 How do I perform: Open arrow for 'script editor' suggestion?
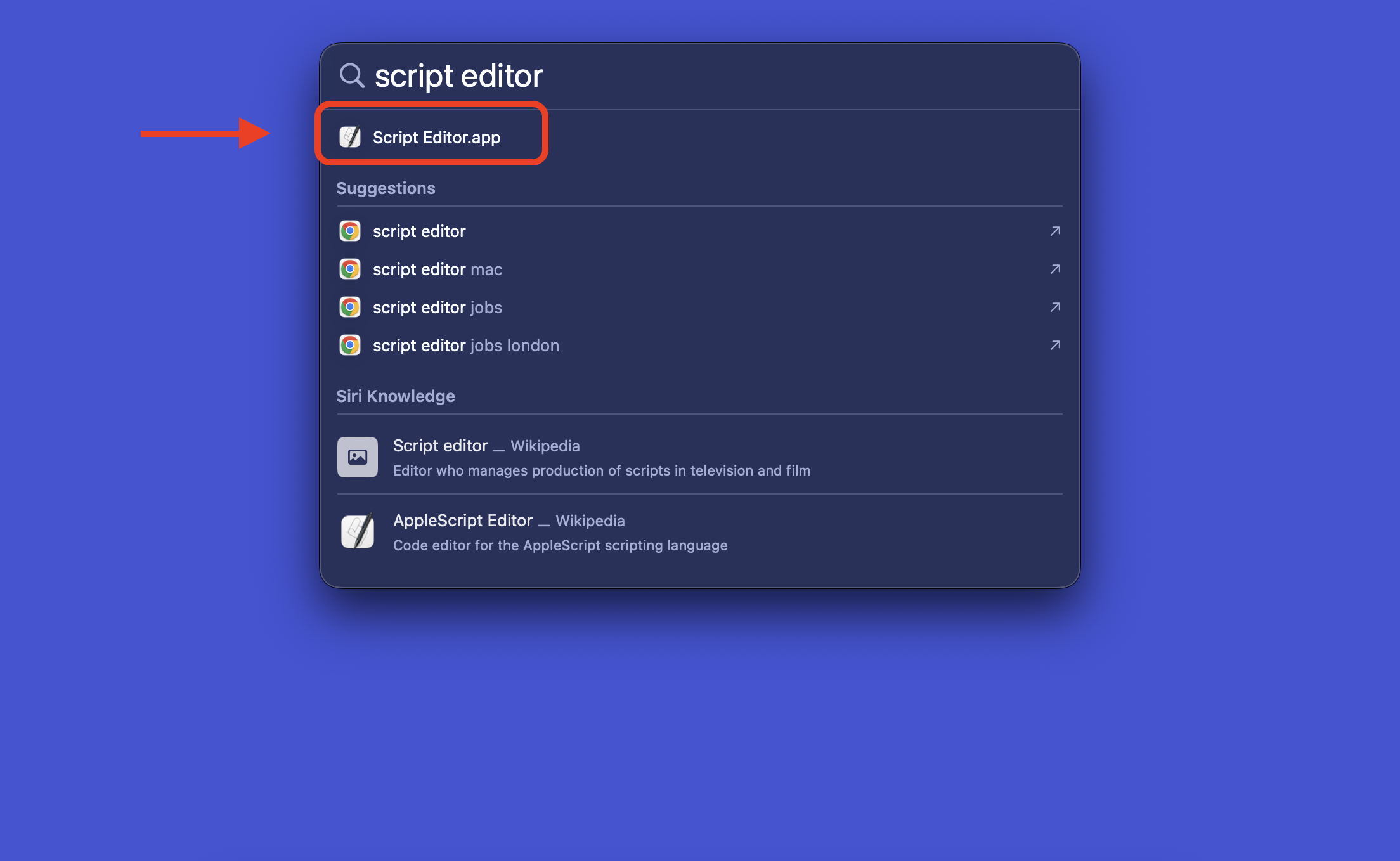pos(1055,231)
